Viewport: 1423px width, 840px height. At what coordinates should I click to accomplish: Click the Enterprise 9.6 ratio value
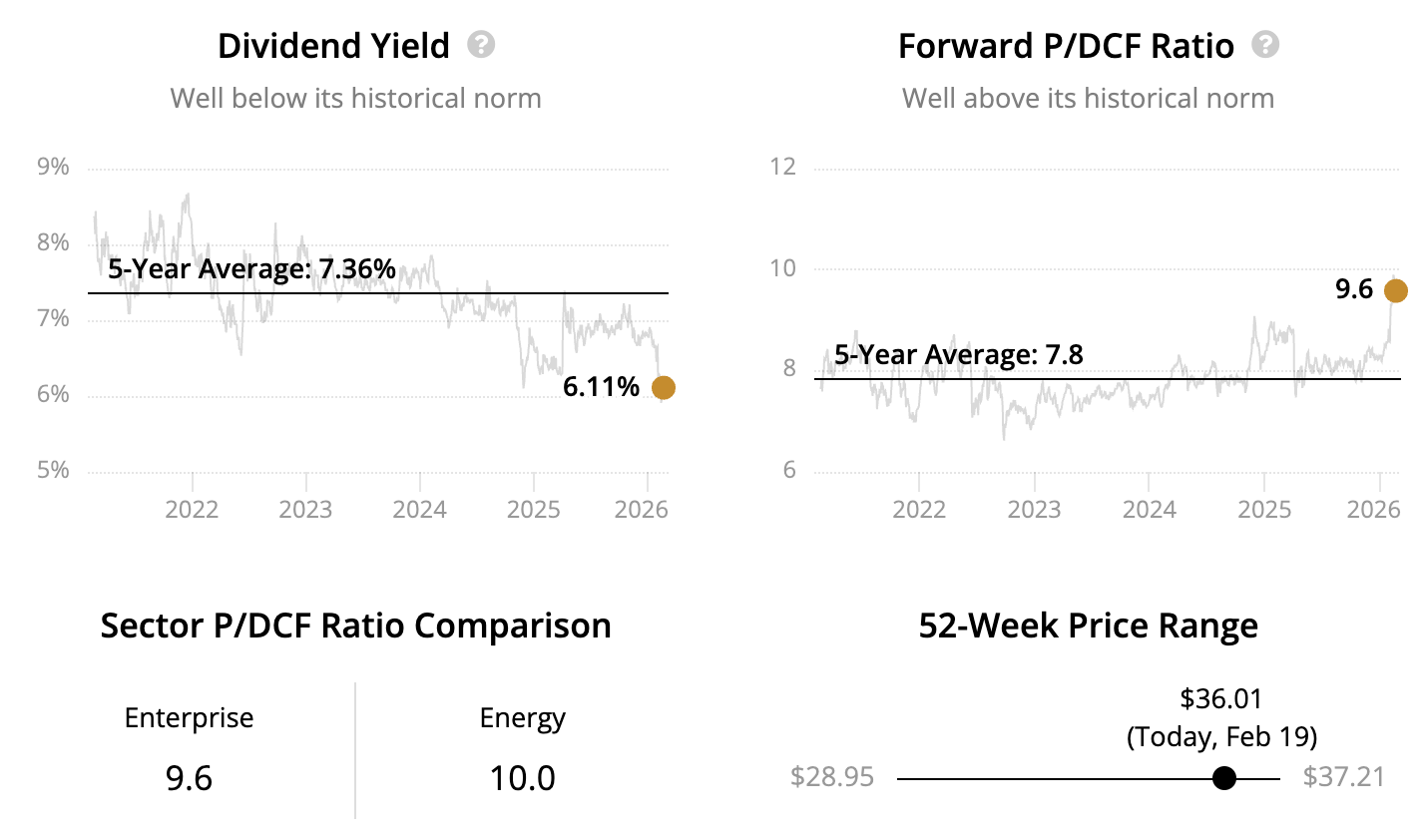[x=189, y=778]
